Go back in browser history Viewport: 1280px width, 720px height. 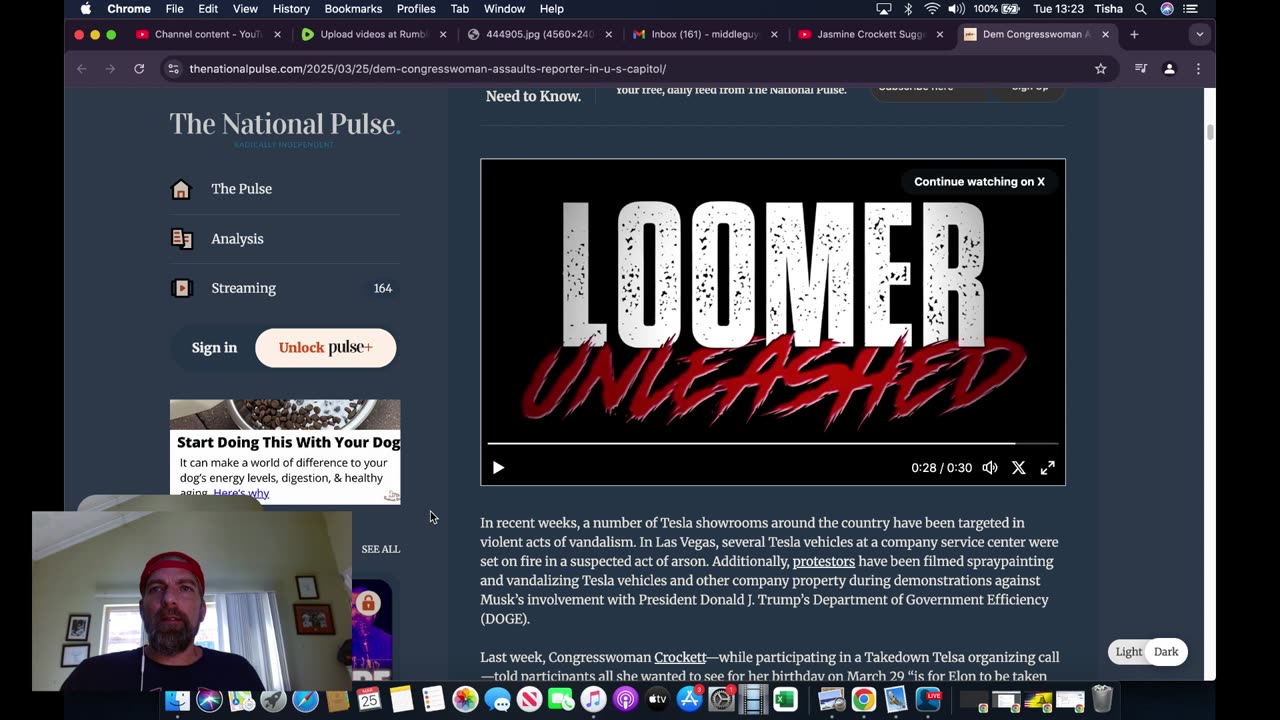tap(82, 69)
